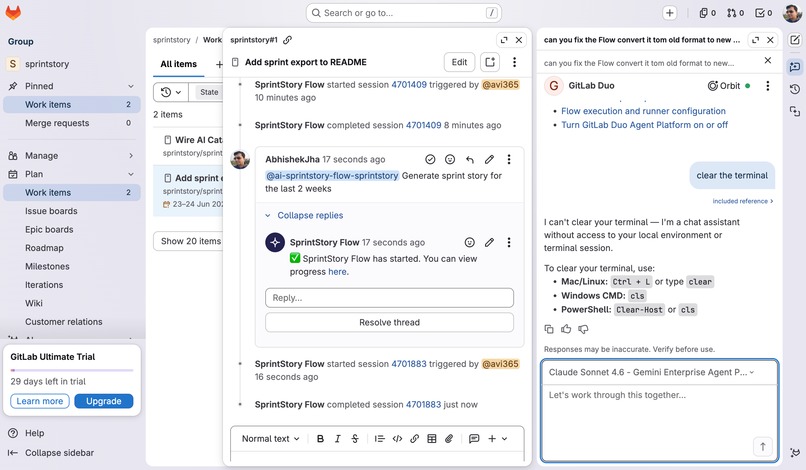This screenshot has height=470, width=806.
Task: Insert table in comment editor toolbar
Action: (x=432, y=439)
